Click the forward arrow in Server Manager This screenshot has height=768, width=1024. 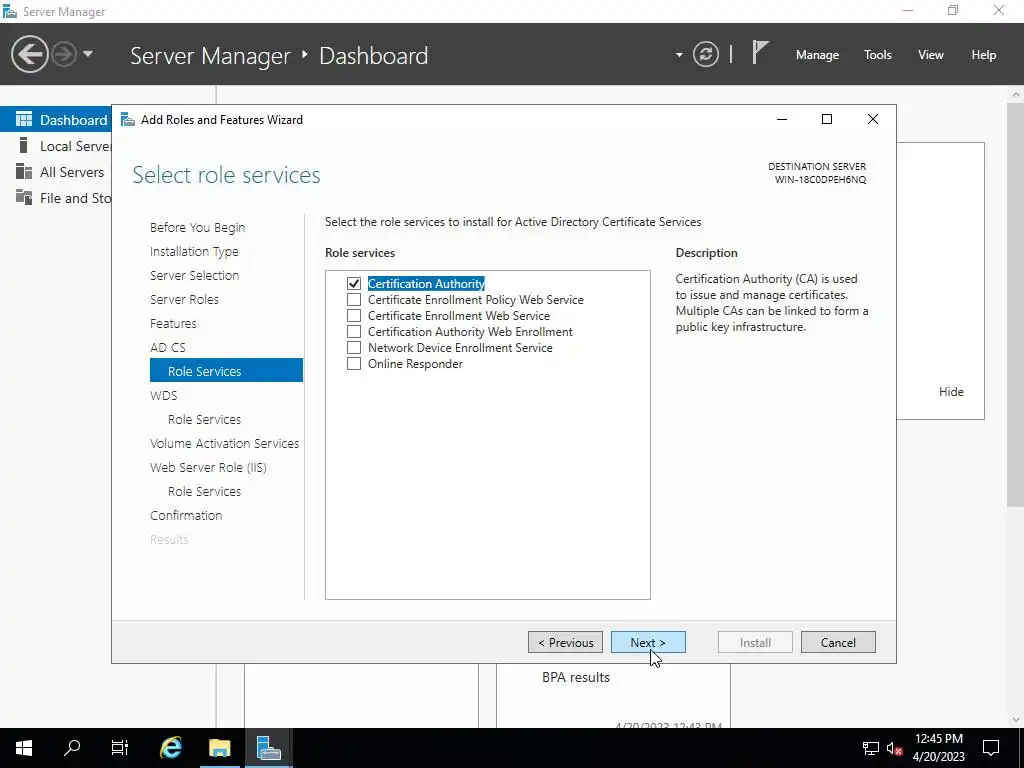coord(64,54)
